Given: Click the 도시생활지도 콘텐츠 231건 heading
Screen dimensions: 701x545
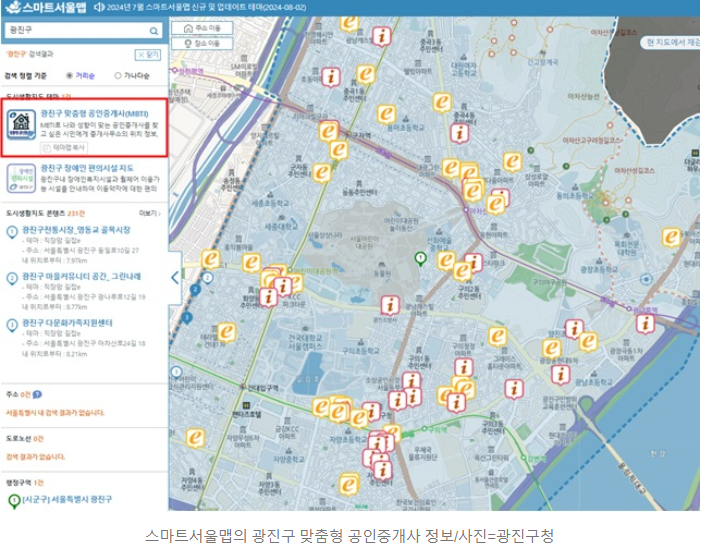Looking at the screenshot, I should [45, 213].
